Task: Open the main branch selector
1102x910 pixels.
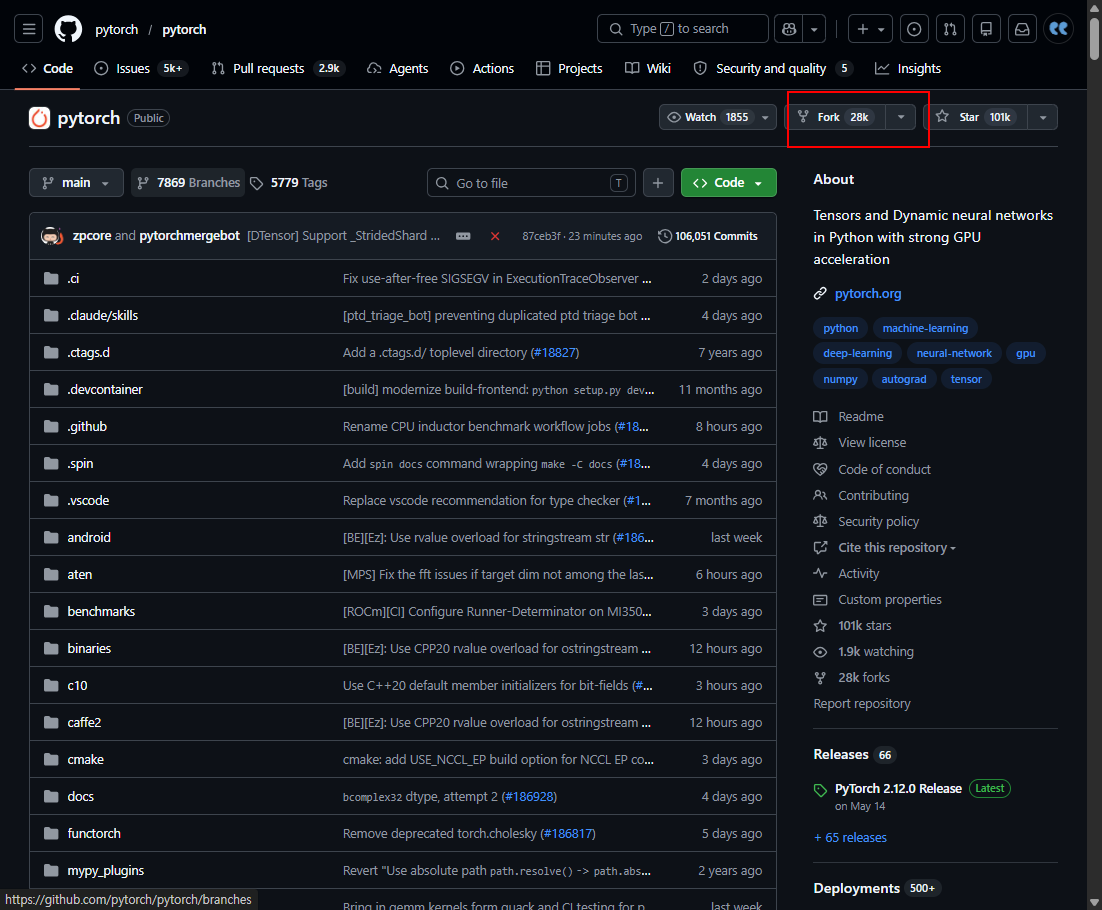Action: click(x=76, y=183)
